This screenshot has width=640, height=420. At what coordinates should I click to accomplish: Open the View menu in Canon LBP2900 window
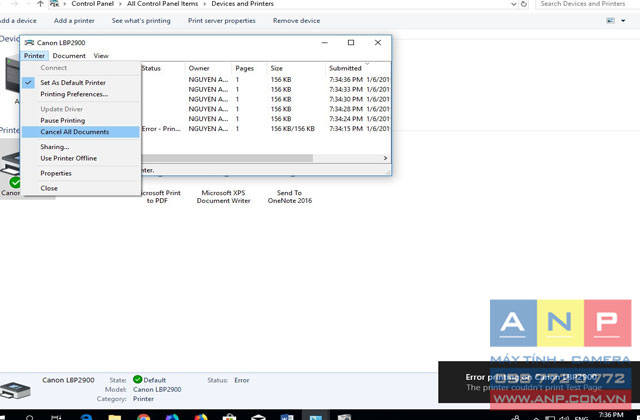(x=101, y=56)
